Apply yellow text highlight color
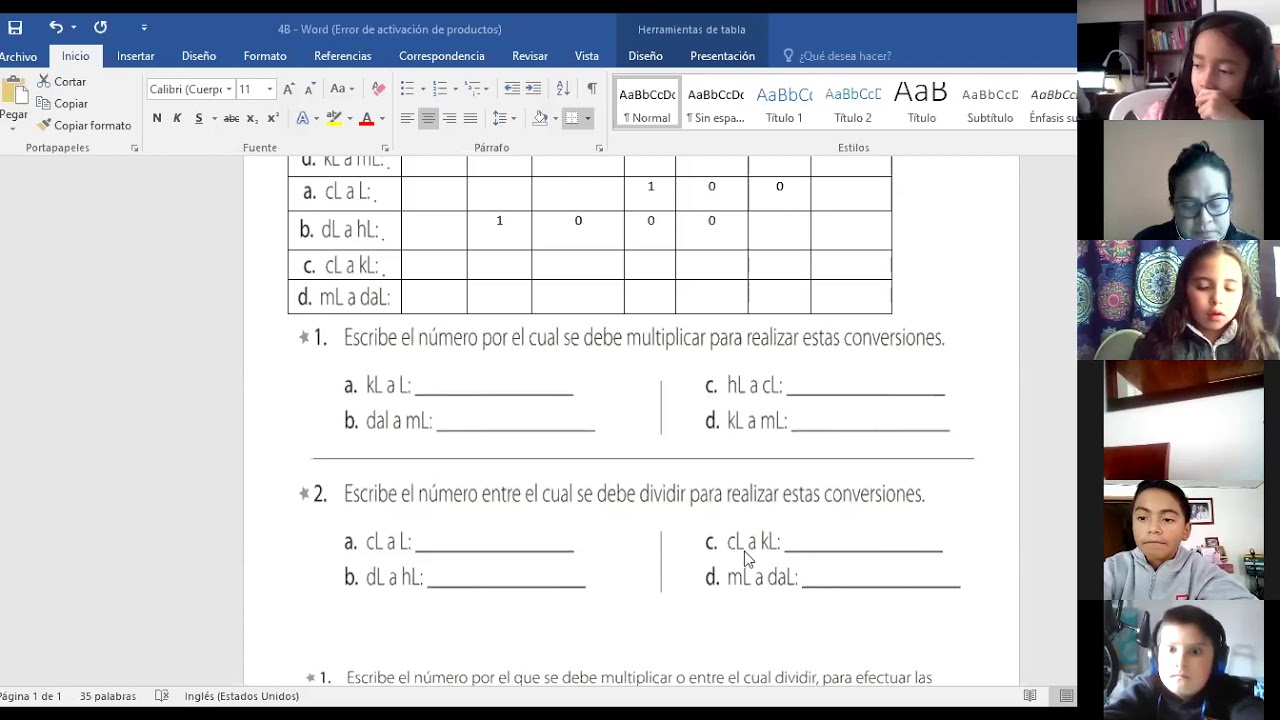Viewport: 1280px width, 720px height. coord(334,119)
